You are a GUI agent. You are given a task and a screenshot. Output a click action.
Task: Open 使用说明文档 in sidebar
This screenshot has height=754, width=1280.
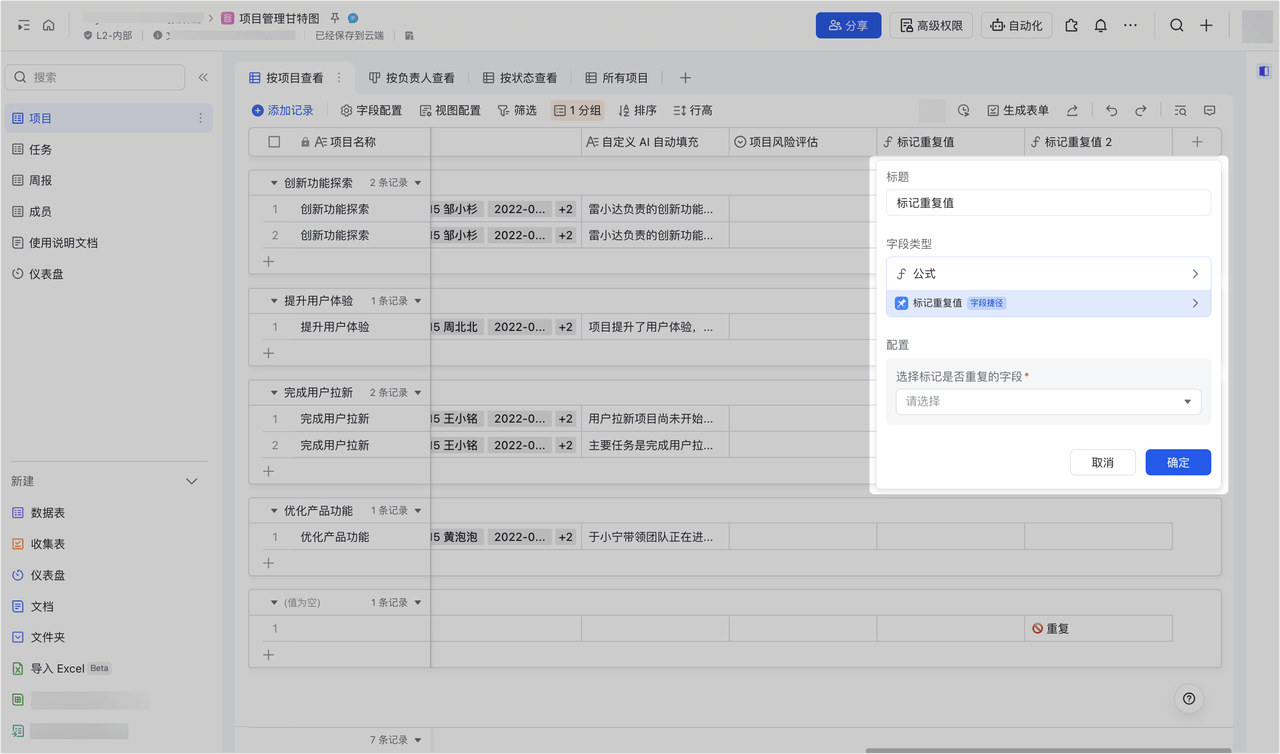tap(109, 242)
